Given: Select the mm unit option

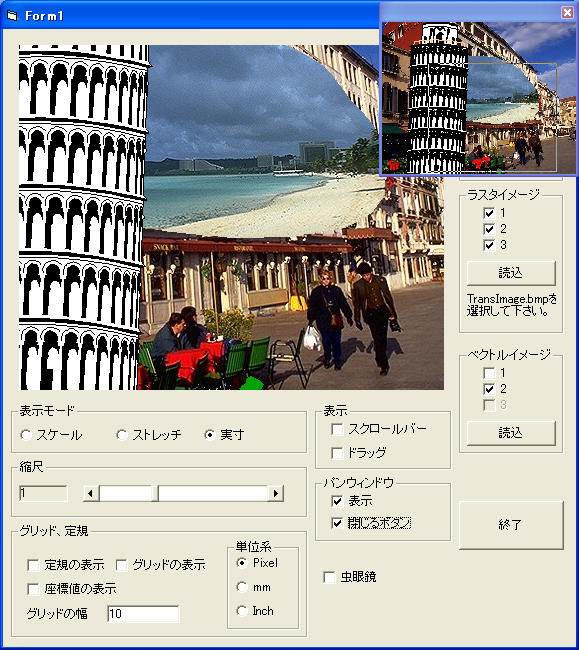Looking at the screenshot, I should point(242,587).
